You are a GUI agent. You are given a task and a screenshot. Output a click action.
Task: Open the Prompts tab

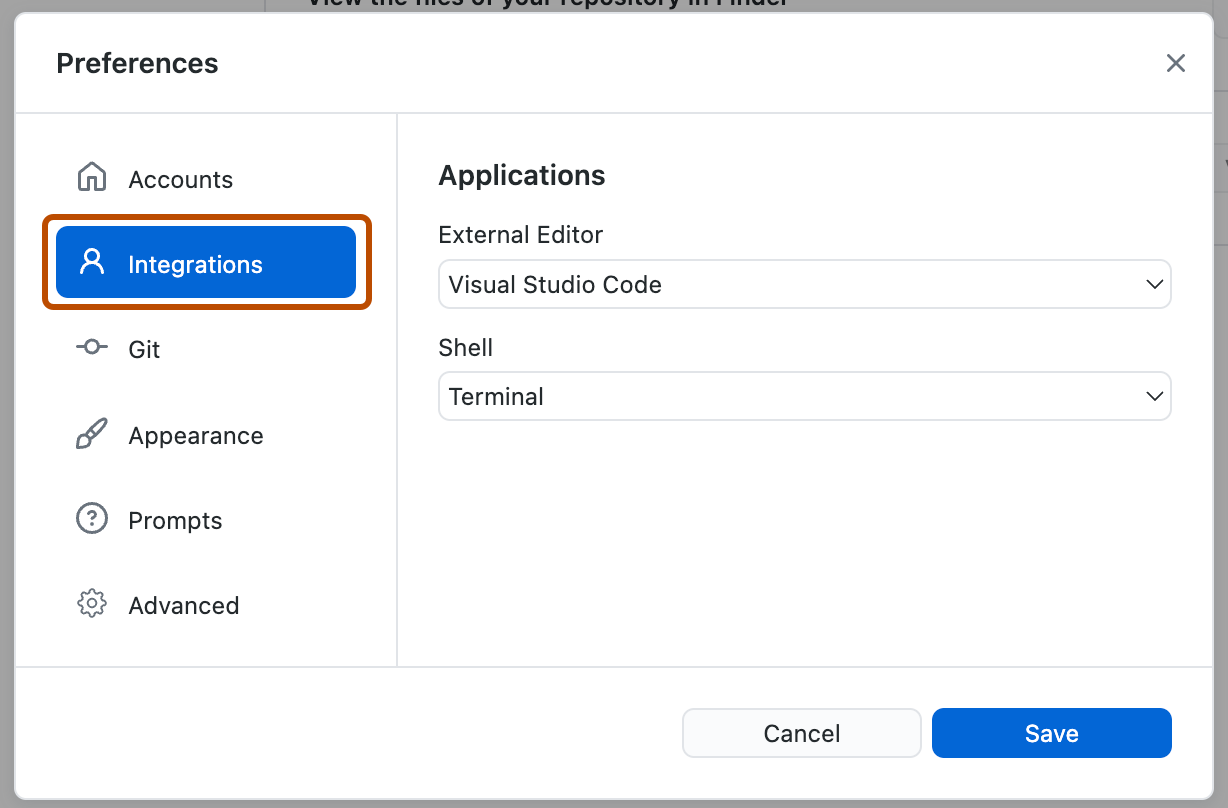click(206, 519)
